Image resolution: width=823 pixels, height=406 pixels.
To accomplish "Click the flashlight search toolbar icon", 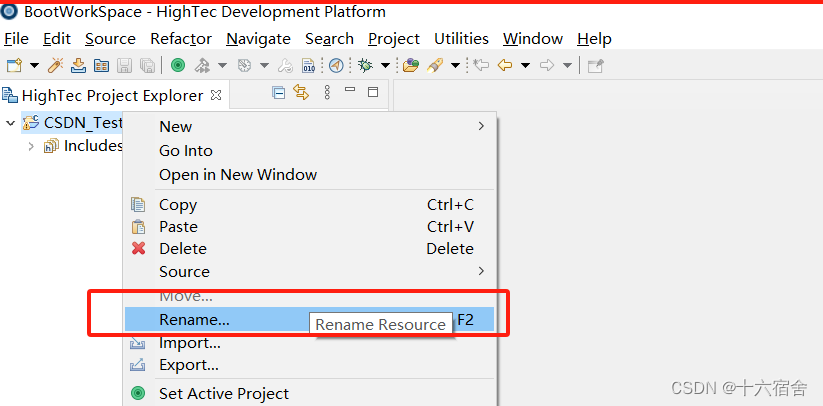I will [x=435, y=66].
